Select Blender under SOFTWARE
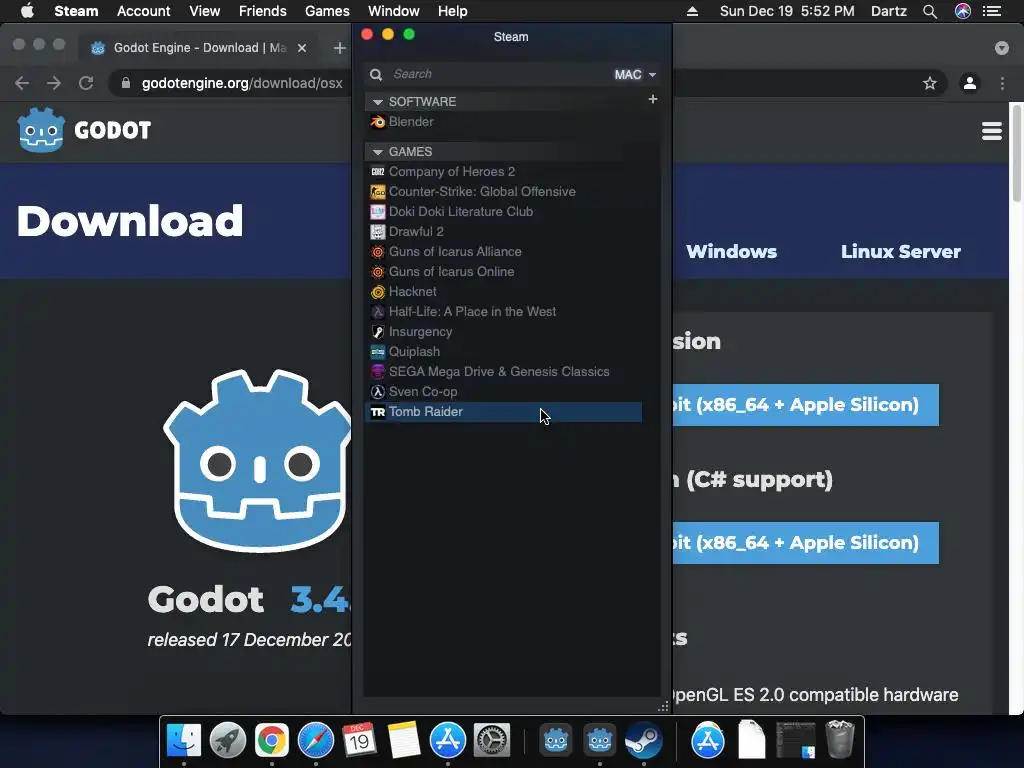This screenshot has height=768, width=1024. click(x=503, y=121)
